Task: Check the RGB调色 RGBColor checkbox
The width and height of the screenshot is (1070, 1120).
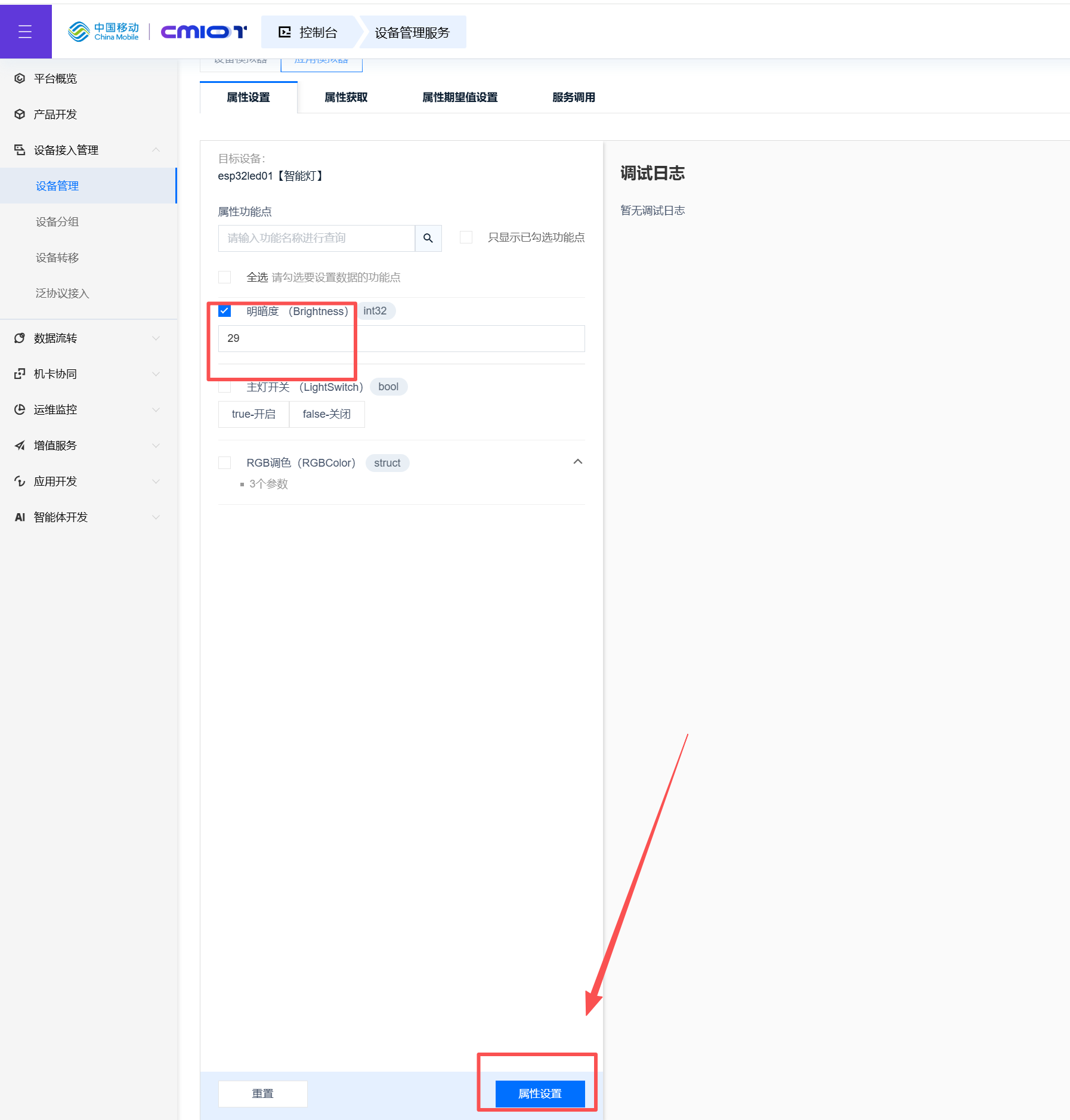Action: point(225,462)
